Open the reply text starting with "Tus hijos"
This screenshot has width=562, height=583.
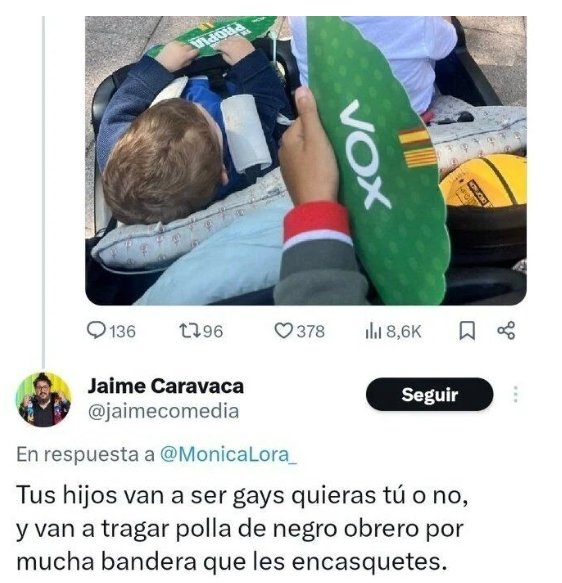click(x=242, y=528)
